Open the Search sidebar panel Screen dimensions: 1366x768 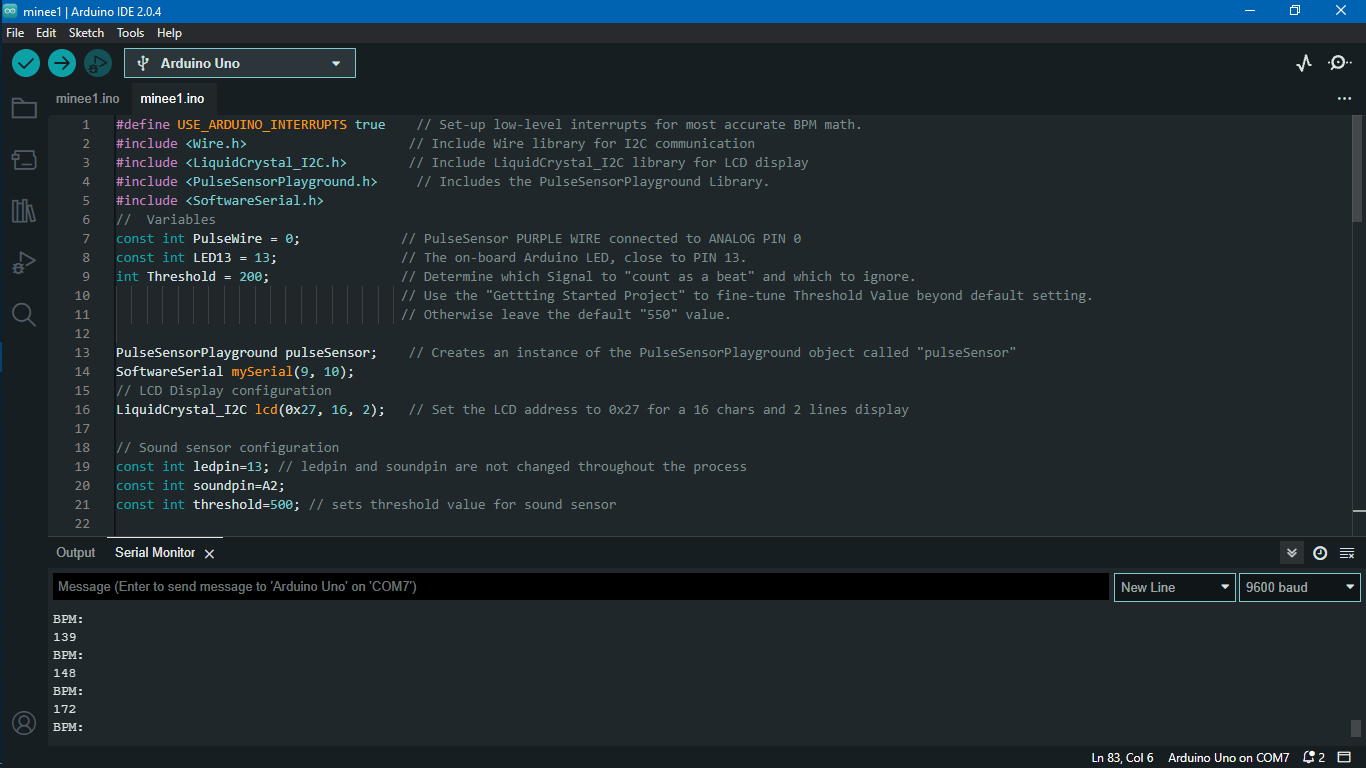24,314
